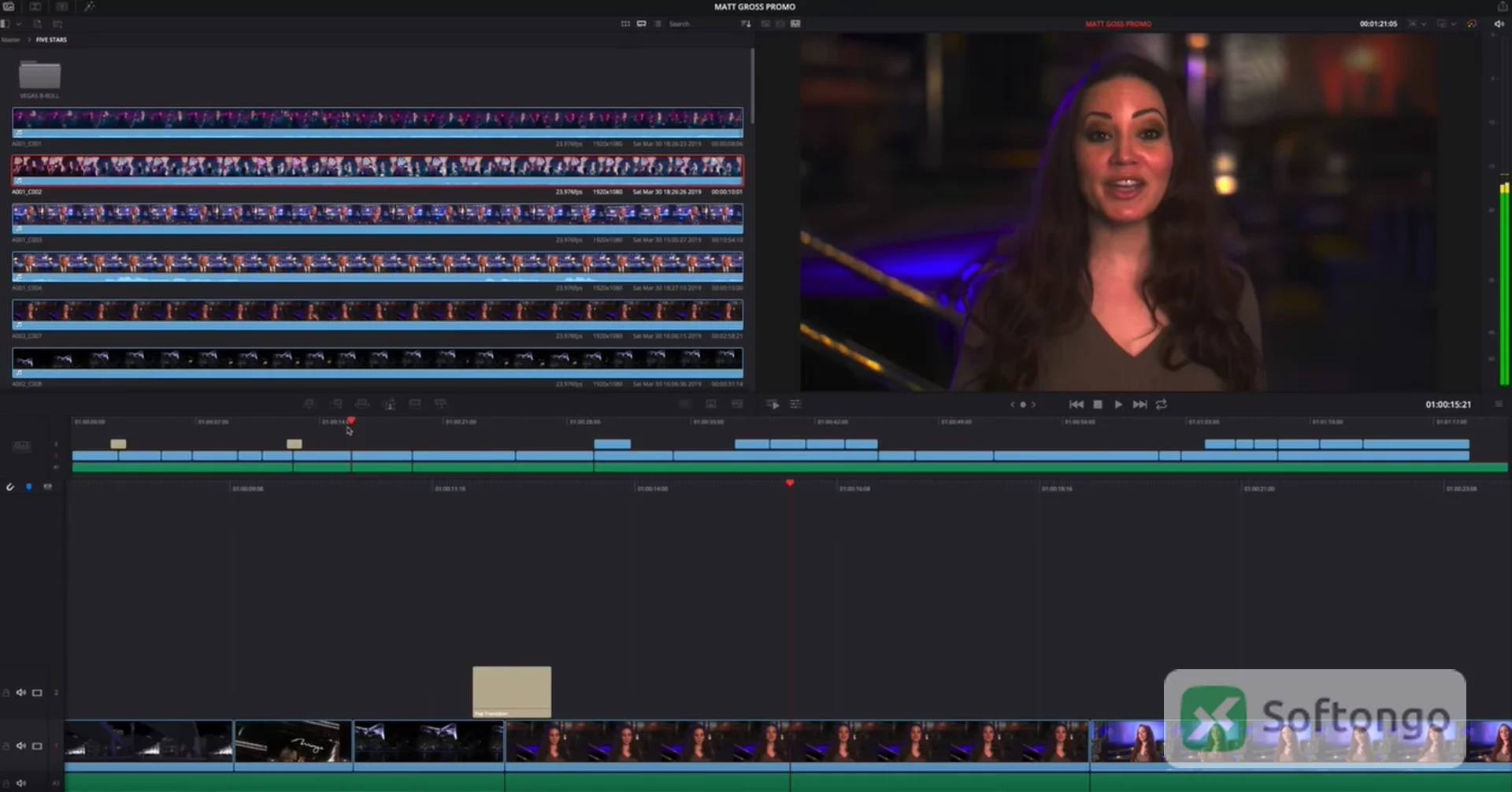Mute the A1 audio track
Viewport: 1512px width, 792px height.
pos(21,783)
